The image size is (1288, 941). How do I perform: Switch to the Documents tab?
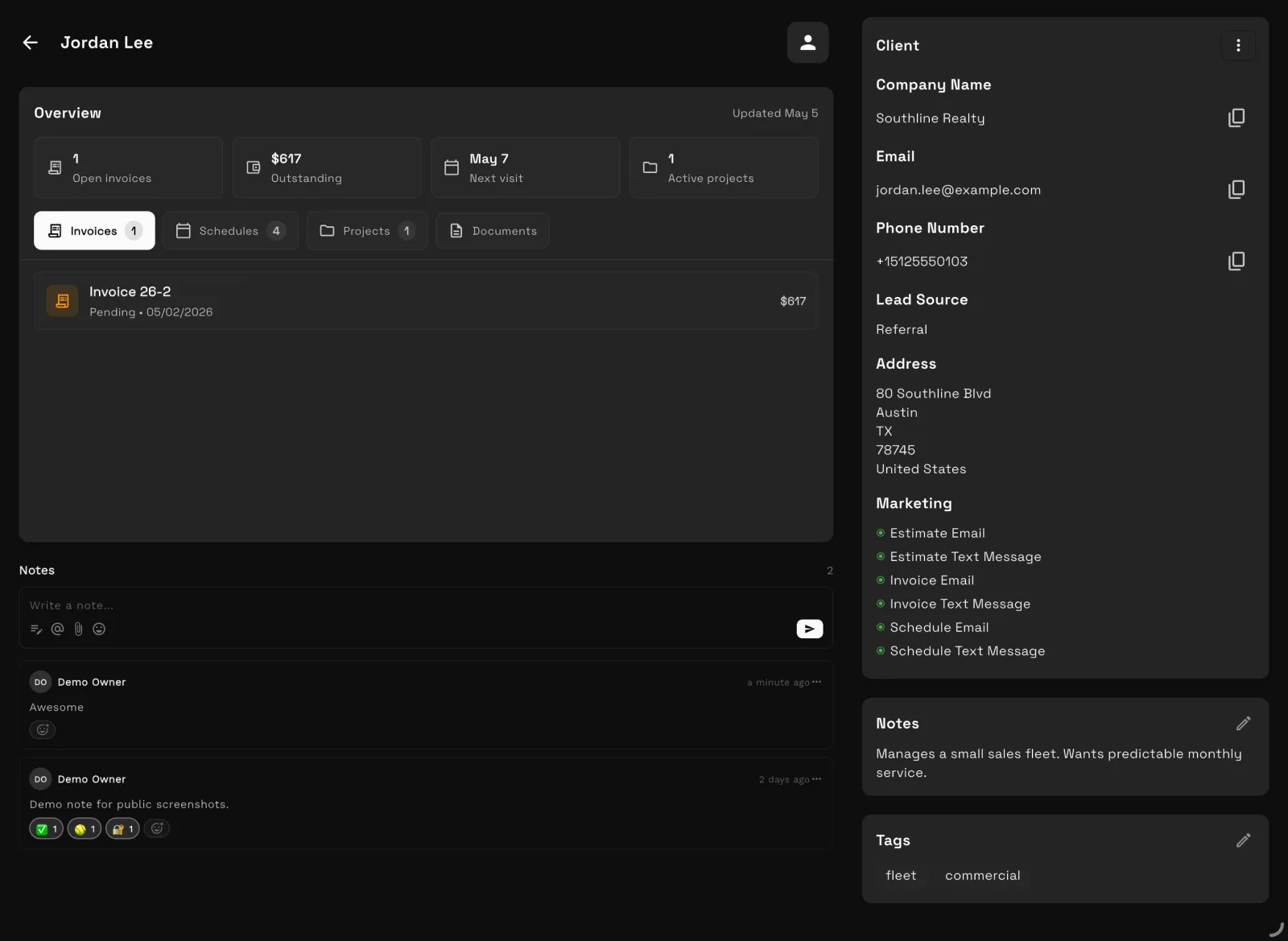coord(493,231)
